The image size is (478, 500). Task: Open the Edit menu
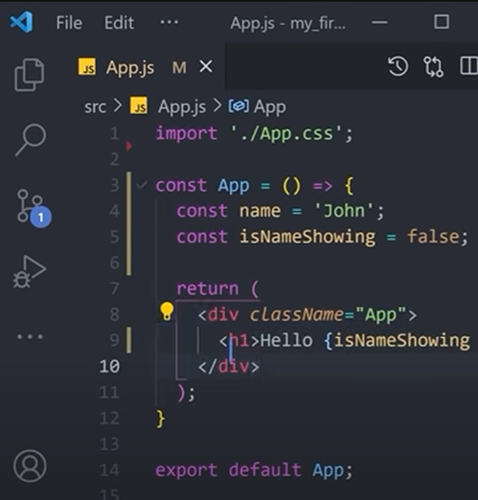click(x=119, y=23)
